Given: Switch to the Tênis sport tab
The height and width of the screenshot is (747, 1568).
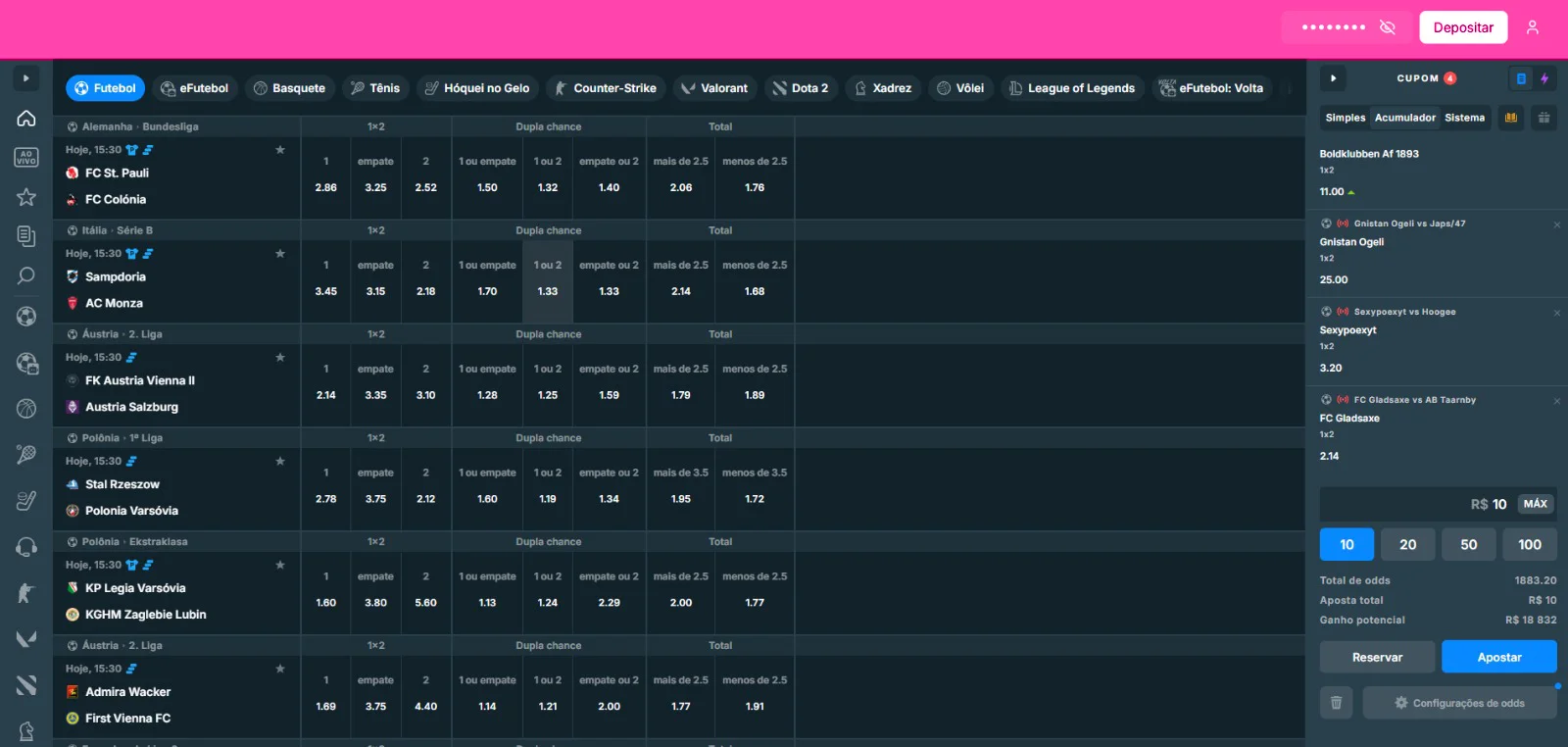Looking at the screenshot, I should [375, 88].
